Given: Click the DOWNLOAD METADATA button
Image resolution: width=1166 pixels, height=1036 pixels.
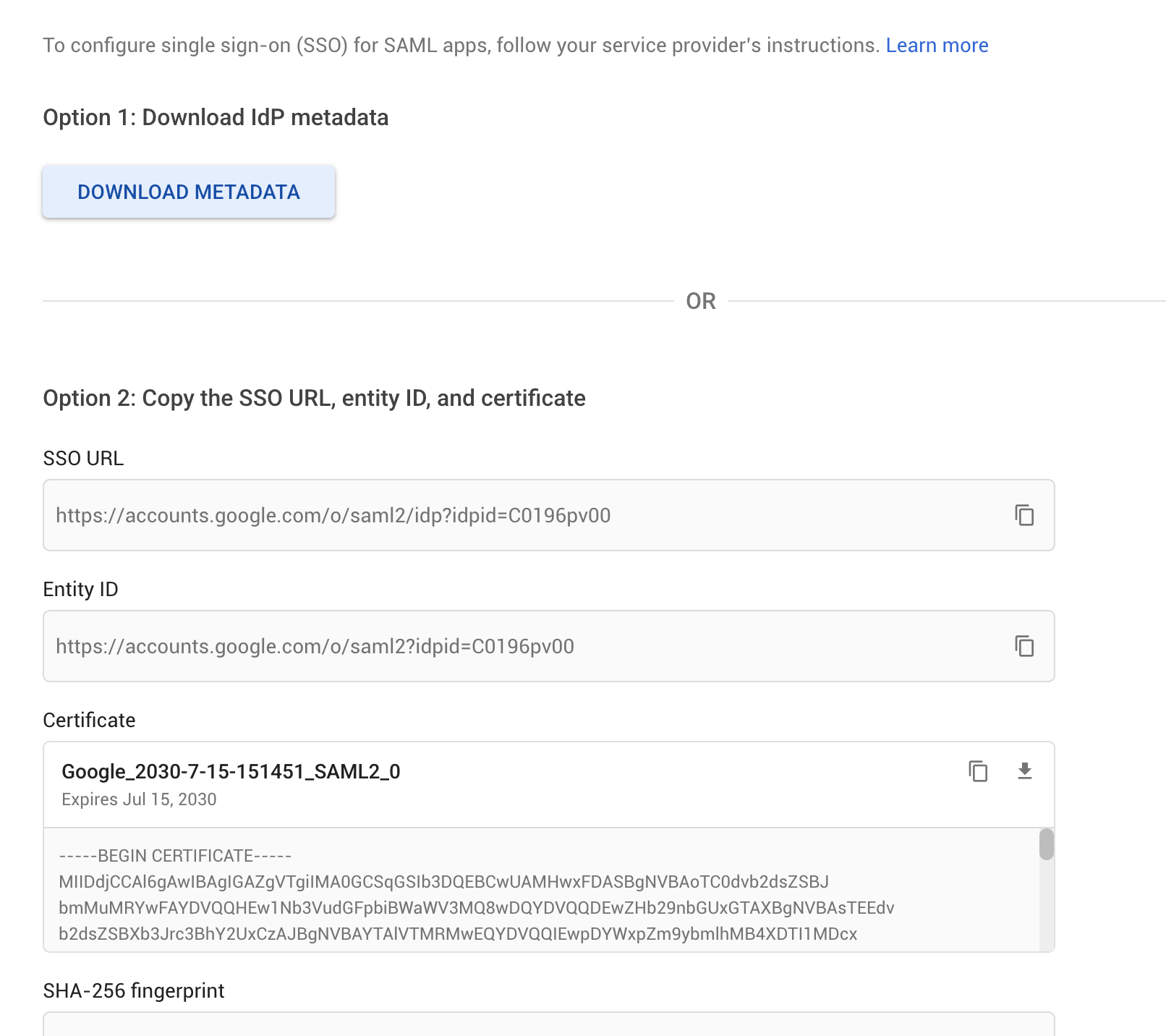Looking at the screenshot, I should (189, 192).
